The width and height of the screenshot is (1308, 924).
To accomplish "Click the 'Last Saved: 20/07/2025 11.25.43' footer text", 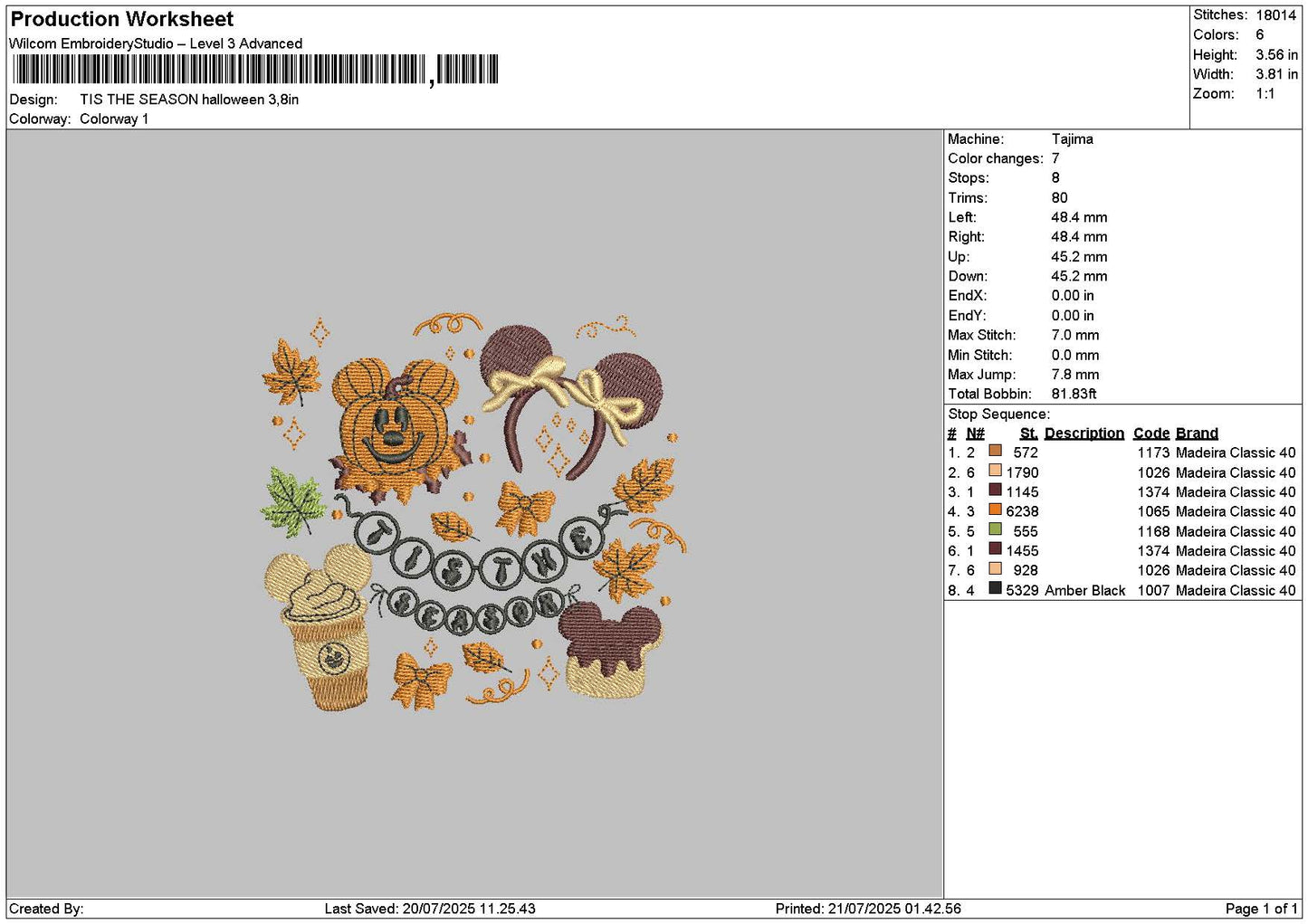I will tap(429, 909).
